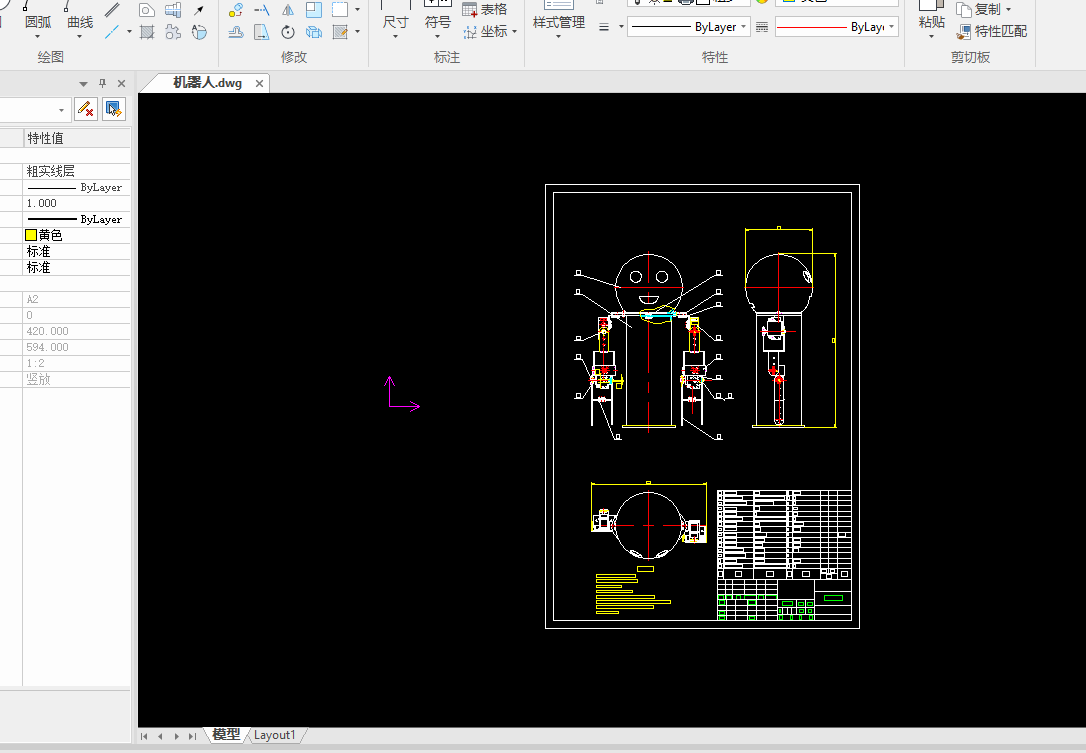Click the 坐标 coordinate annotation button
1086x753 pixels.
[486, 31]
